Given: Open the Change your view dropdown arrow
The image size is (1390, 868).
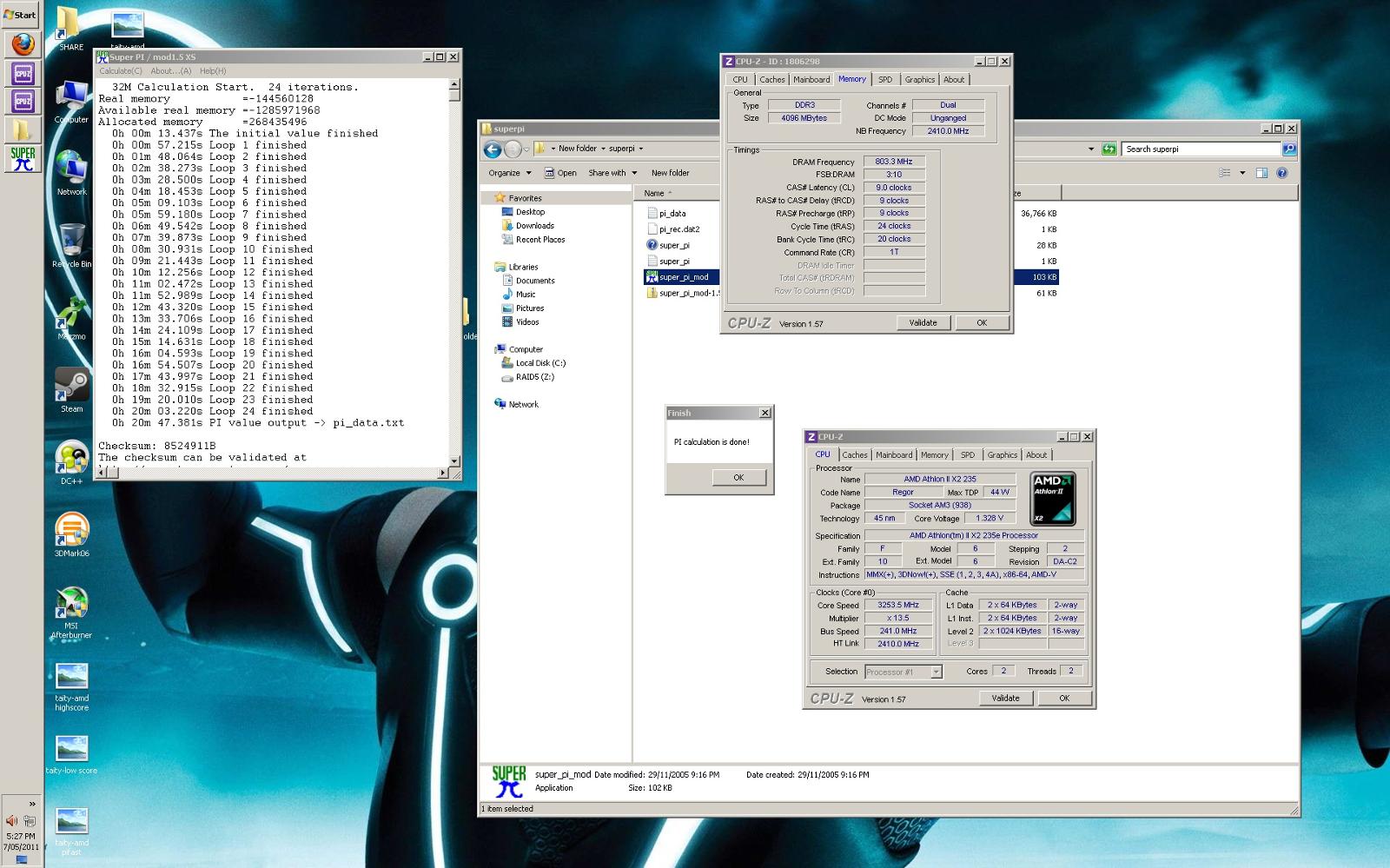Looking at the screenshot, I should click(1242, 173).
